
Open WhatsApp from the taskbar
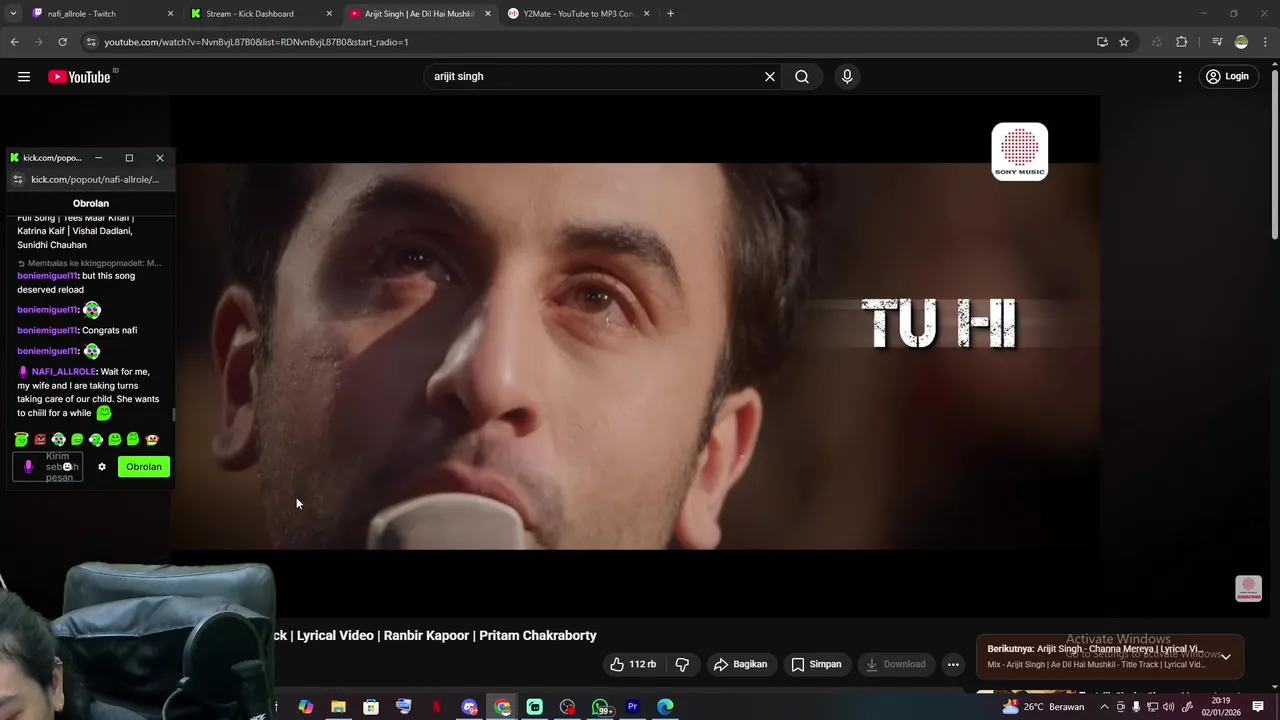600,707
